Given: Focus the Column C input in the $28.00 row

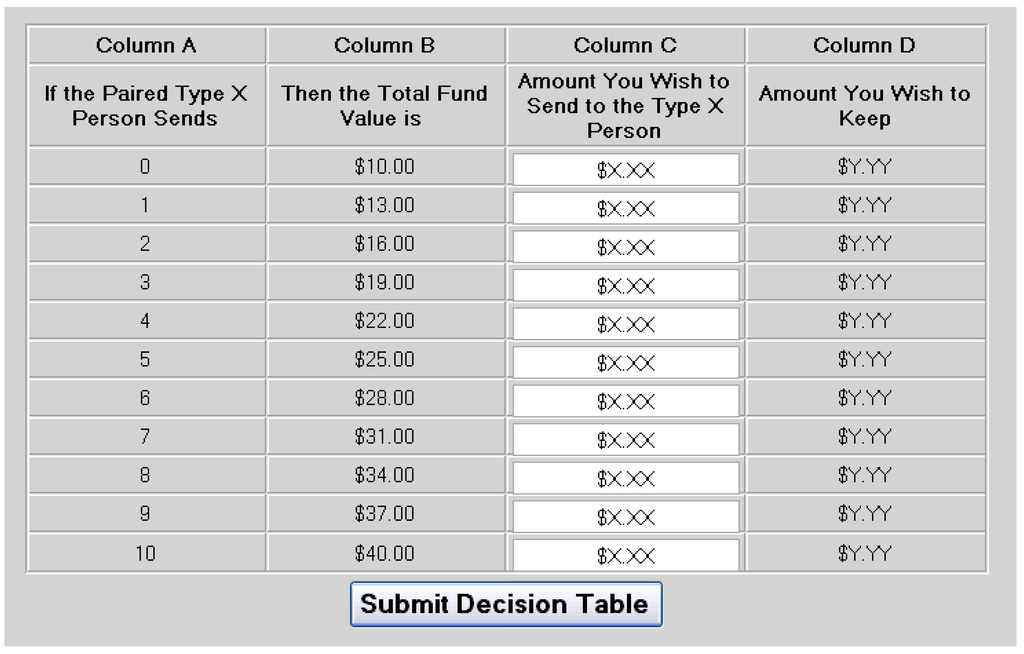Looking at the screenshot, I should pyautogui.click(x=626, y=400).
